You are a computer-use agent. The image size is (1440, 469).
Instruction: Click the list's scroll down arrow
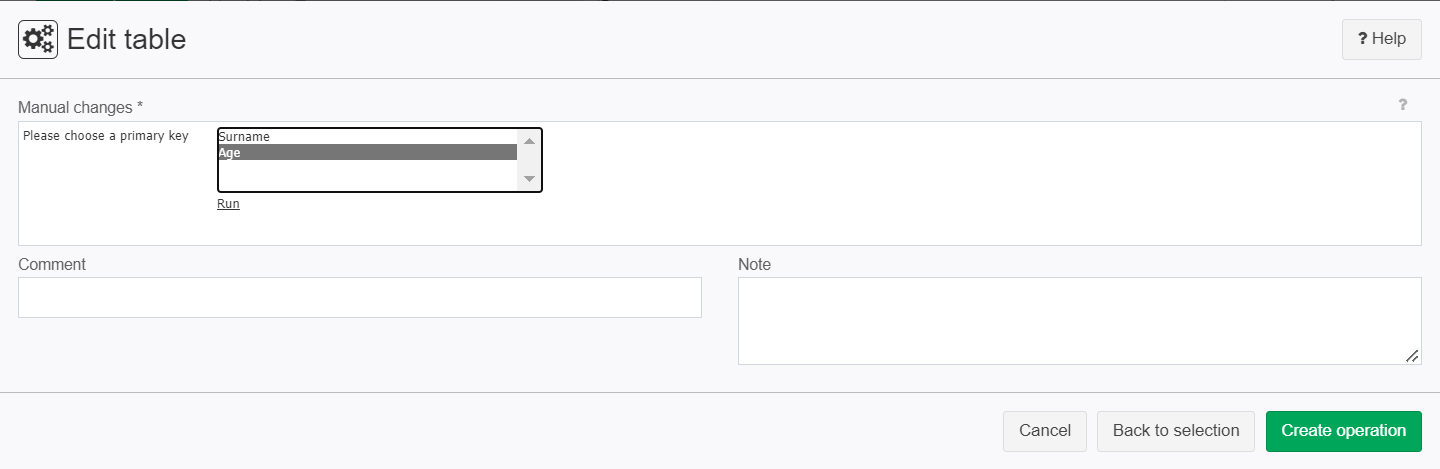coord(530,178)
